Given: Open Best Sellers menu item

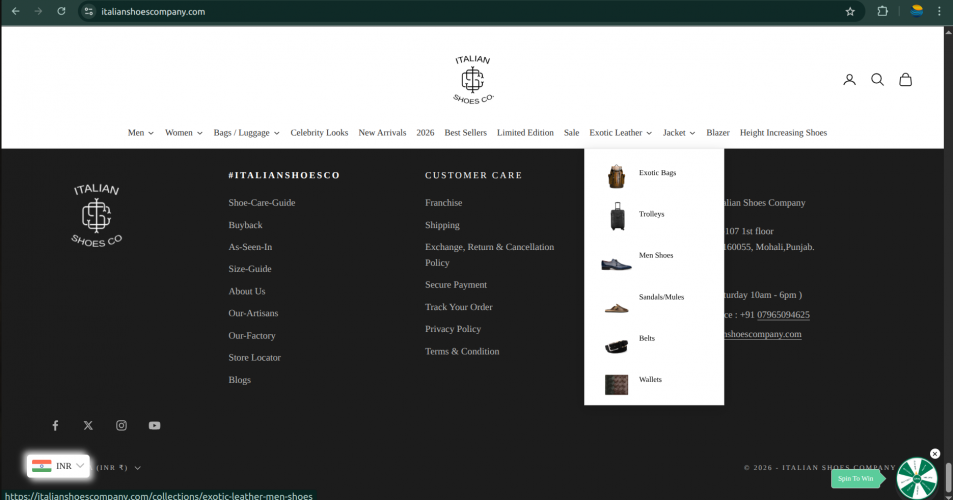Looking at the screenshot, I should 466,132.
